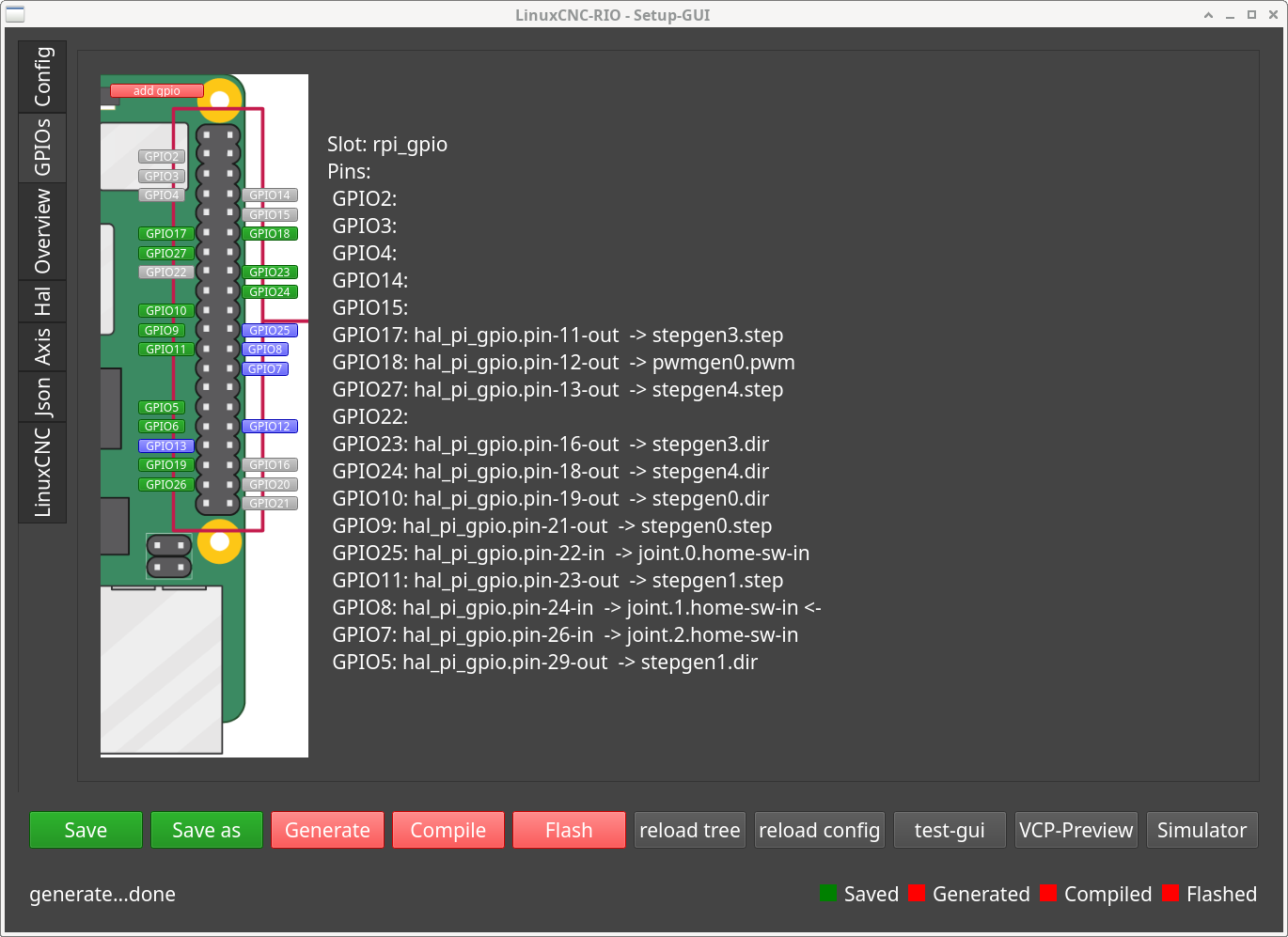Click the green GPIO9 pin label
The height and width of the screenshot is (937, 1288).
point(162,331)
